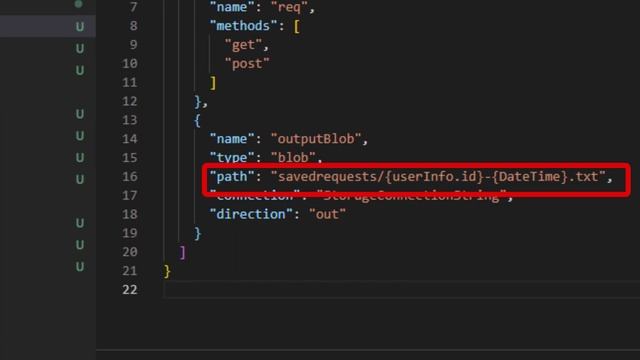Click the "post" string value
This screenshot has width=640, height=360.
click(x=247, y=64)
